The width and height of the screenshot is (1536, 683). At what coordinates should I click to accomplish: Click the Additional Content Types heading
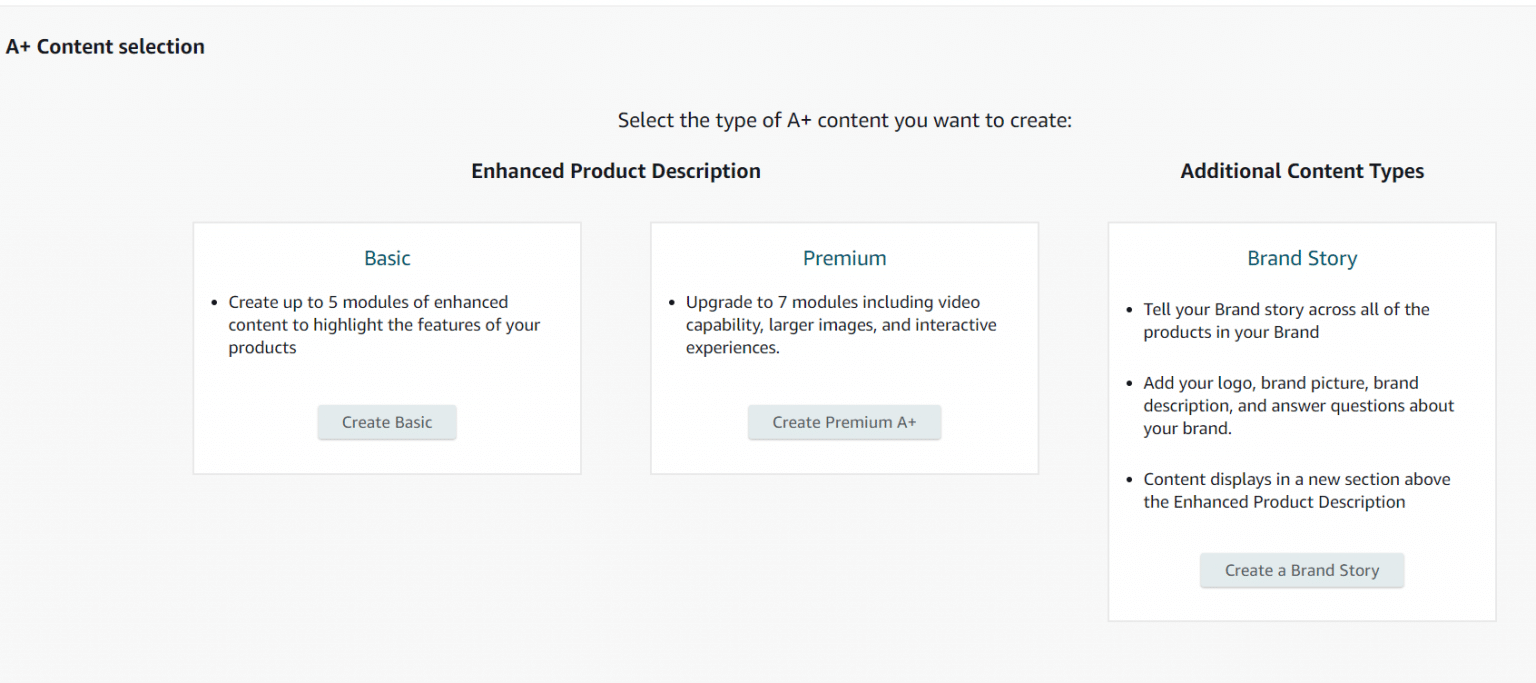[1301, 170]
